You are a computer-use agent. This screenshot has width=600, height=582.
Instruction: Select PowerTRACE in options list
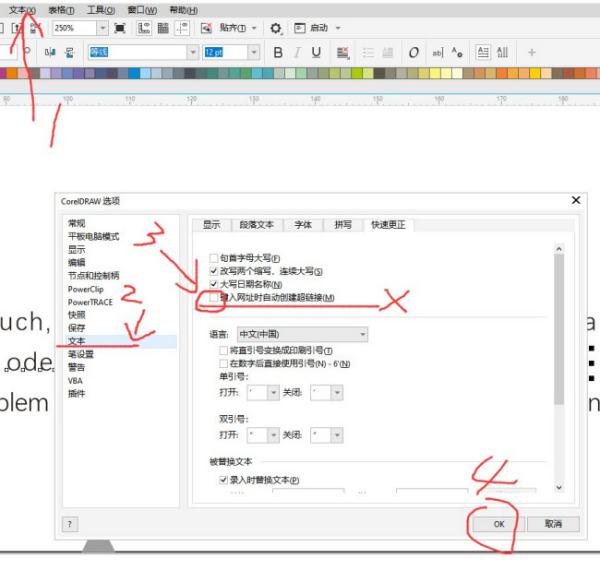[x=90, y=302]
